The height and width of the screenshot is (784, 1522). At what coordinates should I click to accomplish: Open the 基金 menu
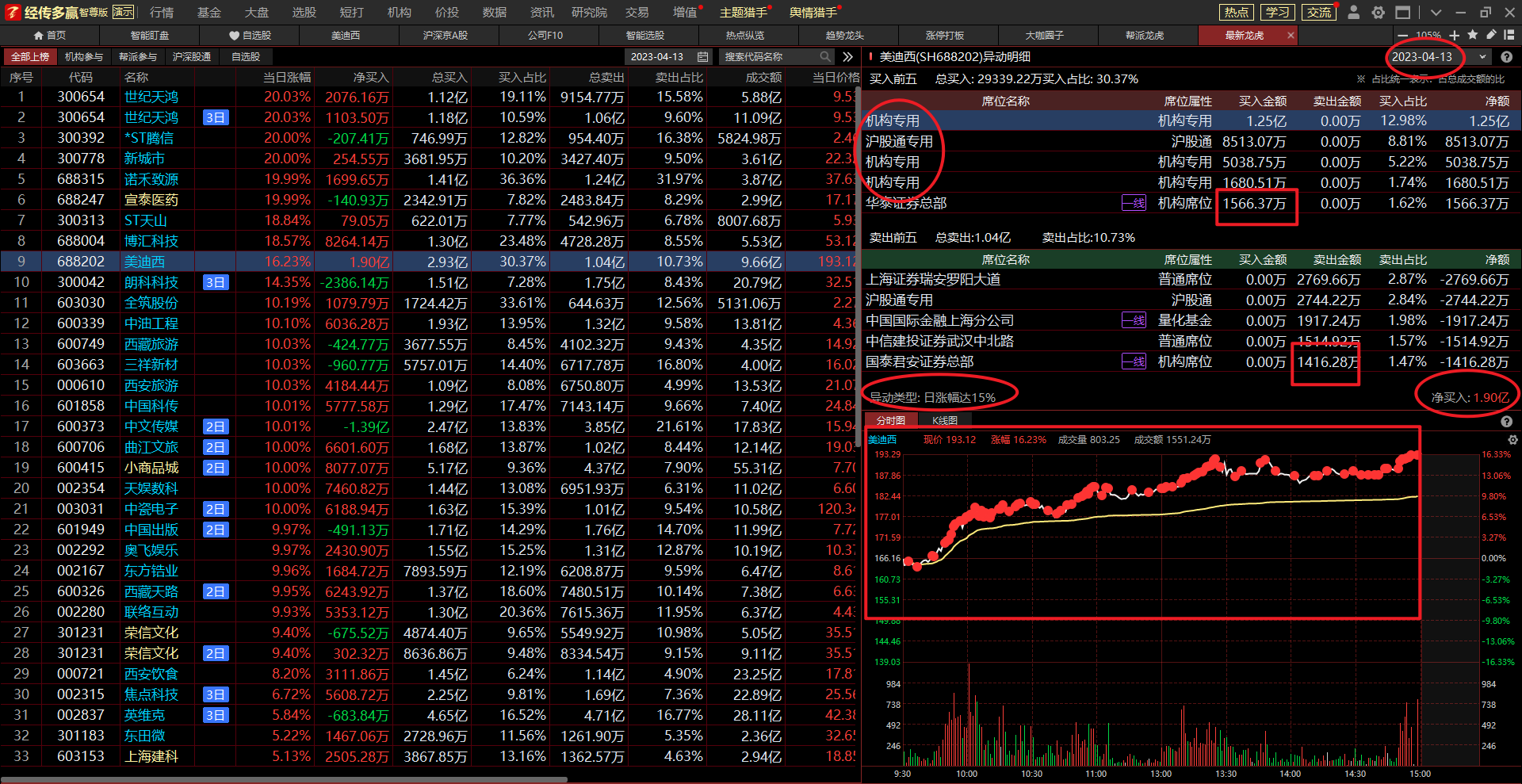[209, 12]
